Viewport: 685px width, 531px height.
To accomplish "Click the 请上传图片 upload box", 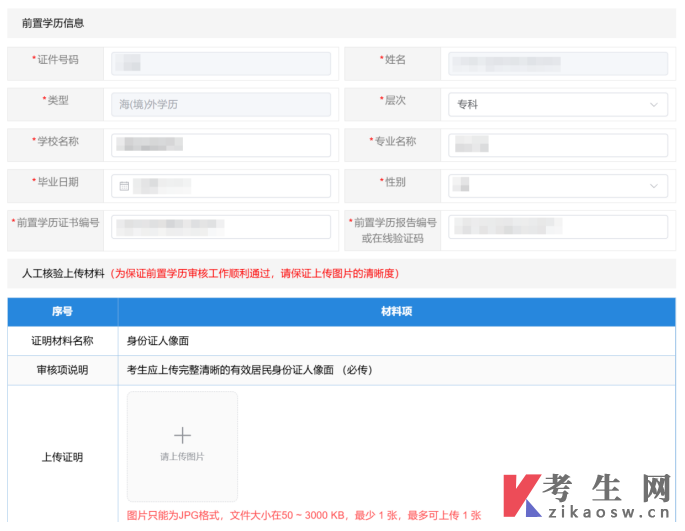I will pyautogui.click(x=182, y=446).
